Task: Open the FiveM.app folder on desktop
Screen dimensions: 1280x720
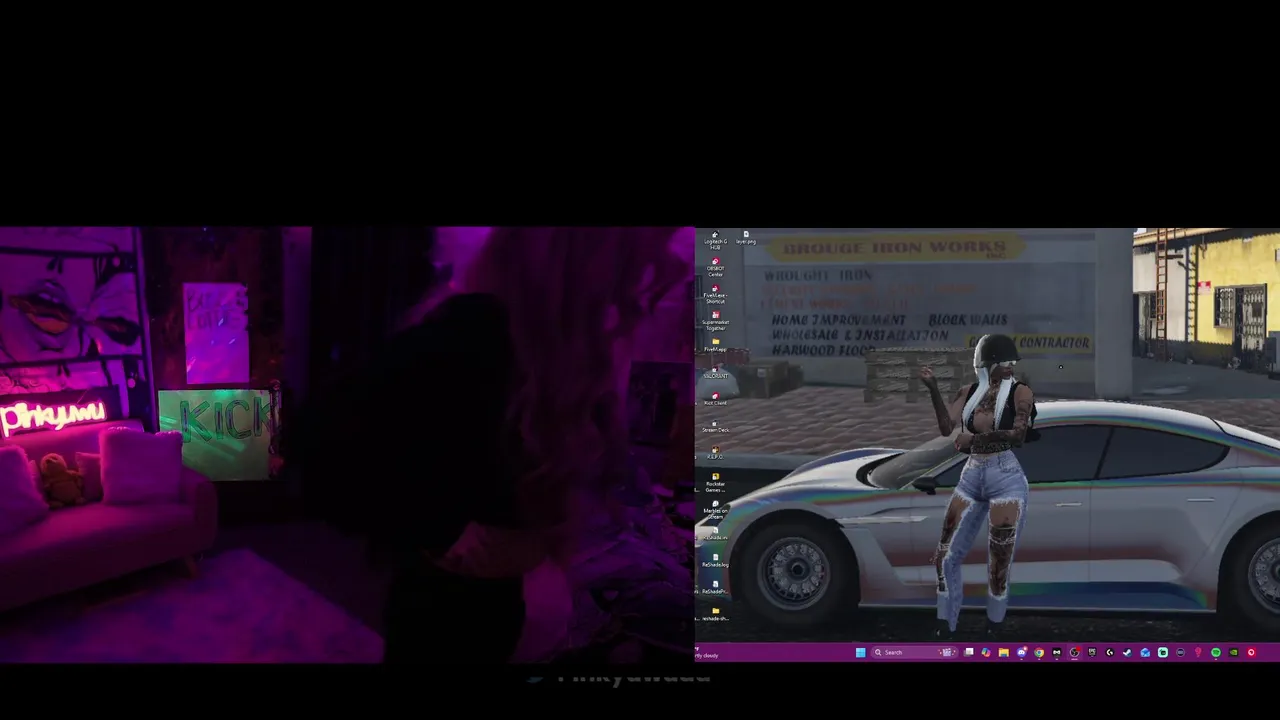Action: coord(715,345)
